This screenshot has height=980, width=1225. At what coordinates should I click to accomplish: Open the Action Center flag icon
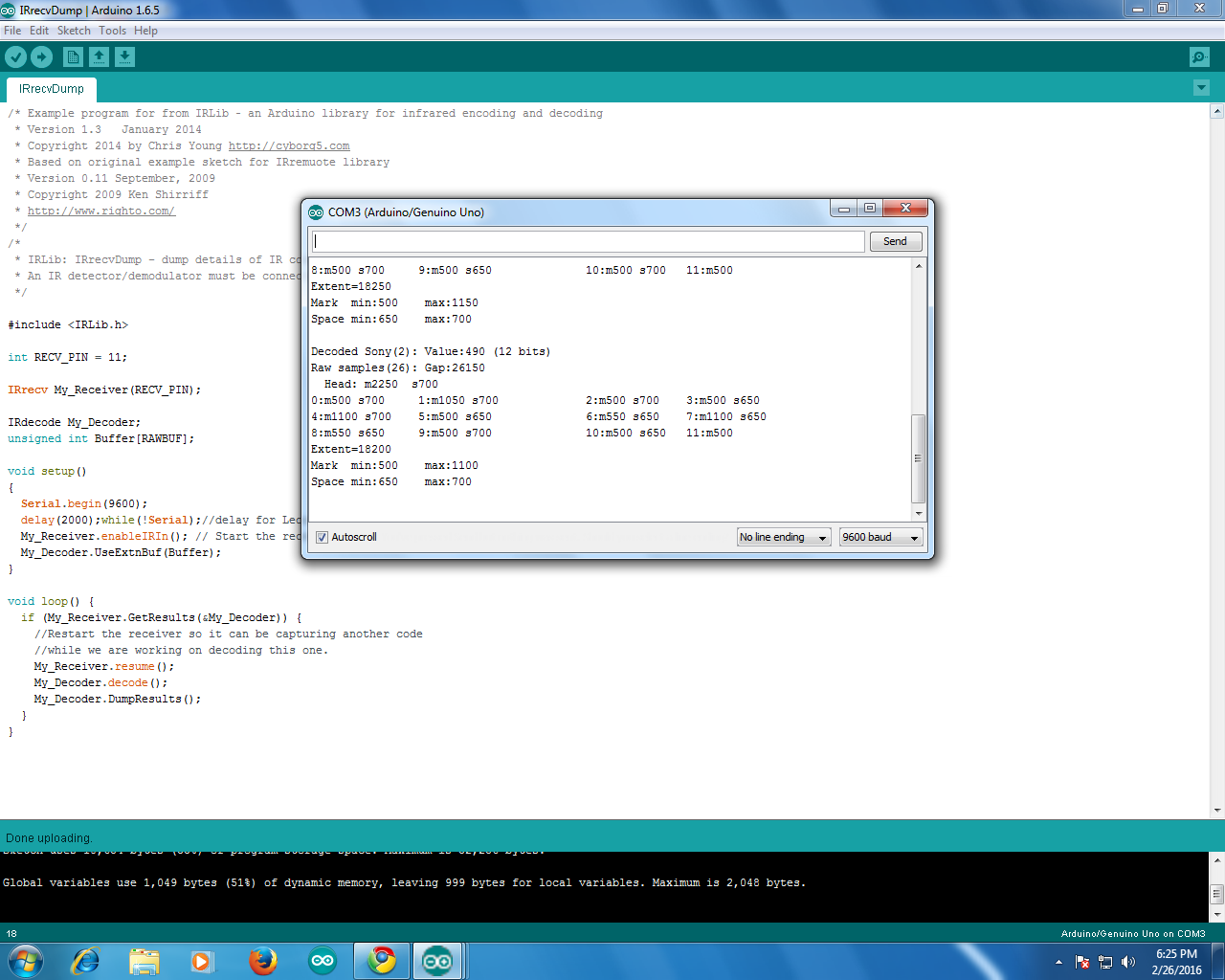(x=1082, y=962)
